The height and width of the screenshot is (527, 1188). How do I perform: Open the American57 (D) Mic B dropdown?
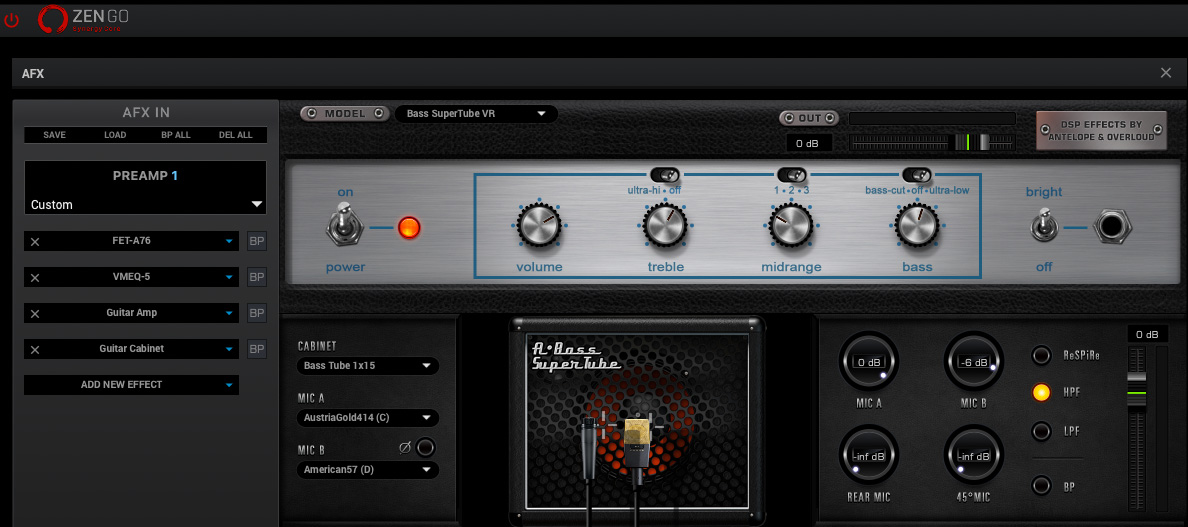(x=367, y=469)
